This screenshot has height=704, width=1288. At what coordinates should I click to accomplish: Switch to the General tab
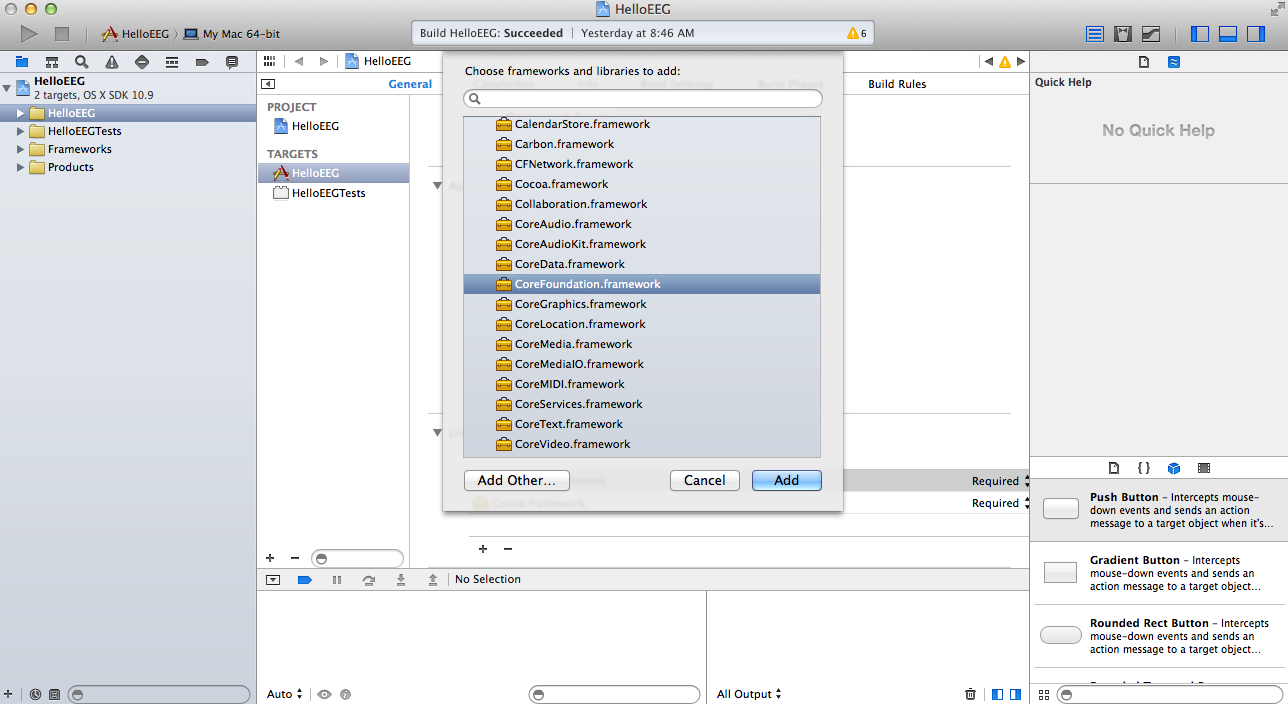click(x=410, y=84)
